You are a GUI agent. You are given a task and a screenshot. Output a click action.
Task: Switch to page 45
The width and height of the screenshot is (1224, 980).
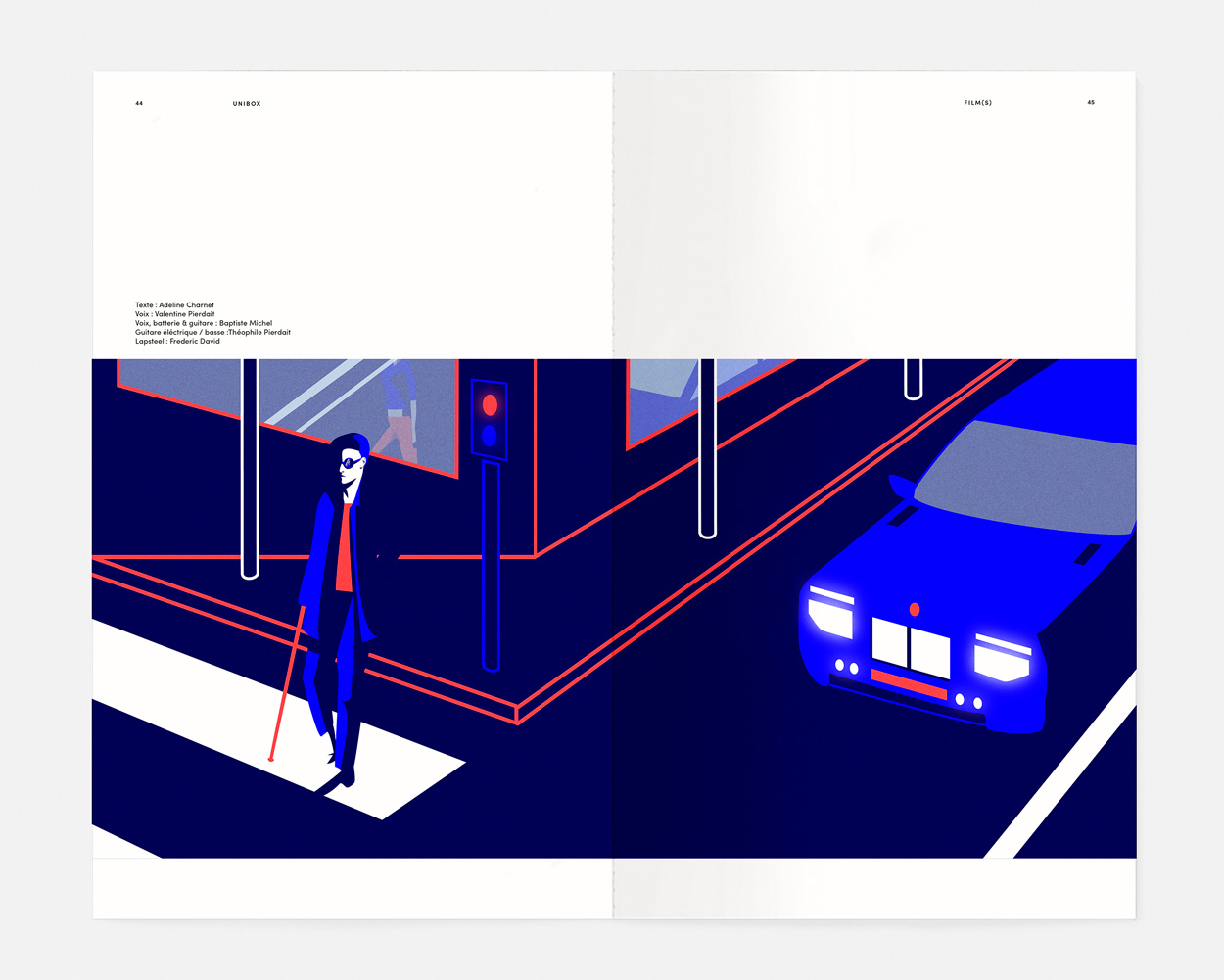pyautogui.click(x=1092, y=101)
